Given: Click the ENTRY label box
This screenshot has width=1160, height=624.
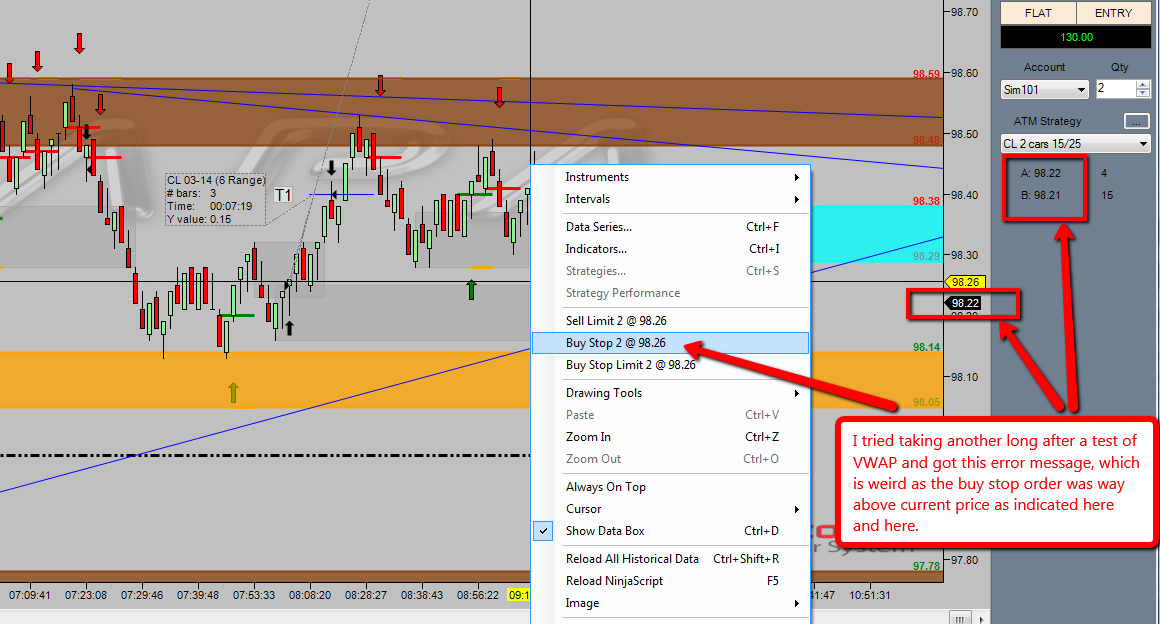Looking at the screenshot, I should [1113, 13].
